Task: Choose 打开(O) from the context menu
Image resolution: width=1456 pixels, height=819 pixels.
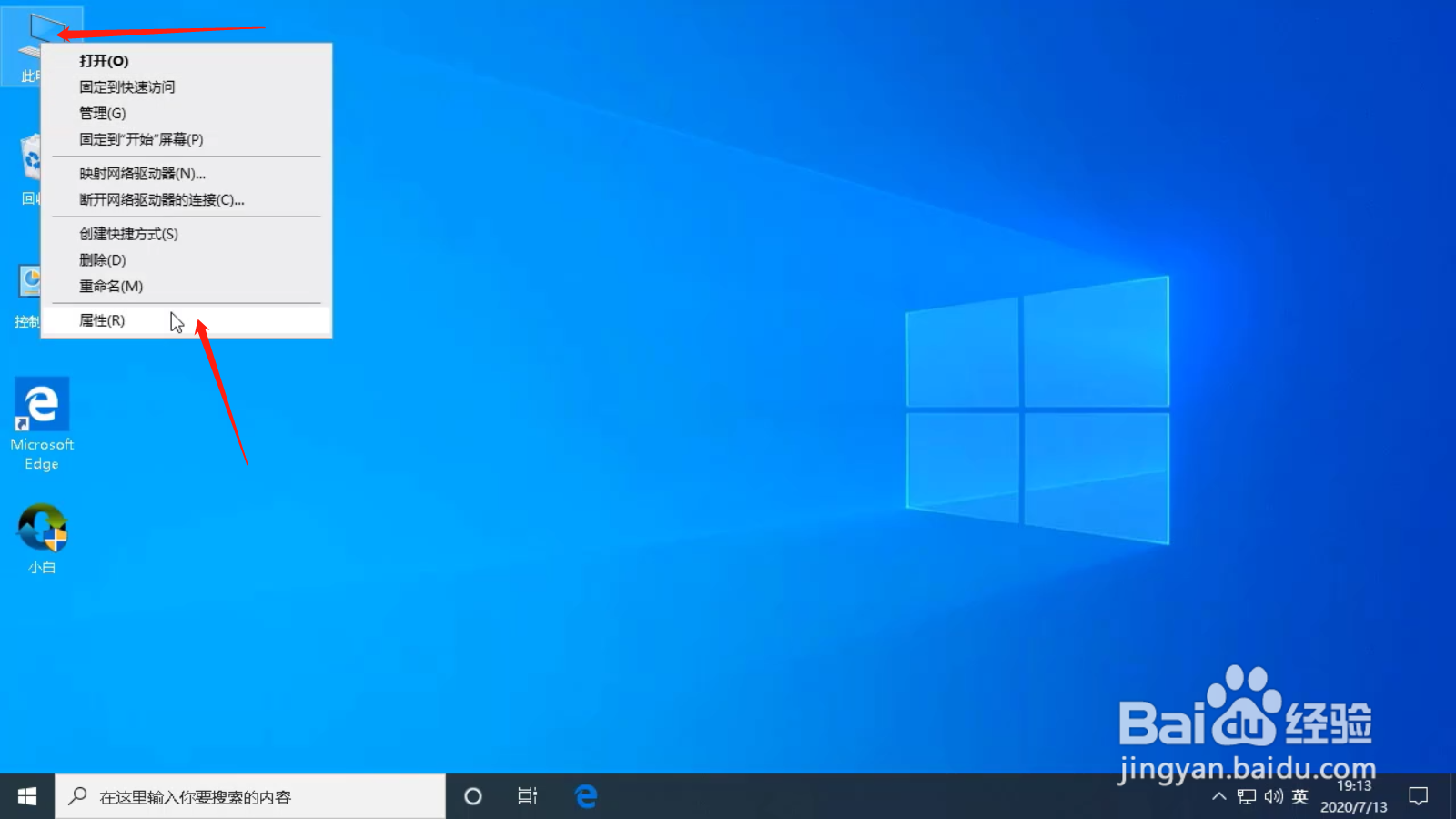Action: [x=187, y=61]
